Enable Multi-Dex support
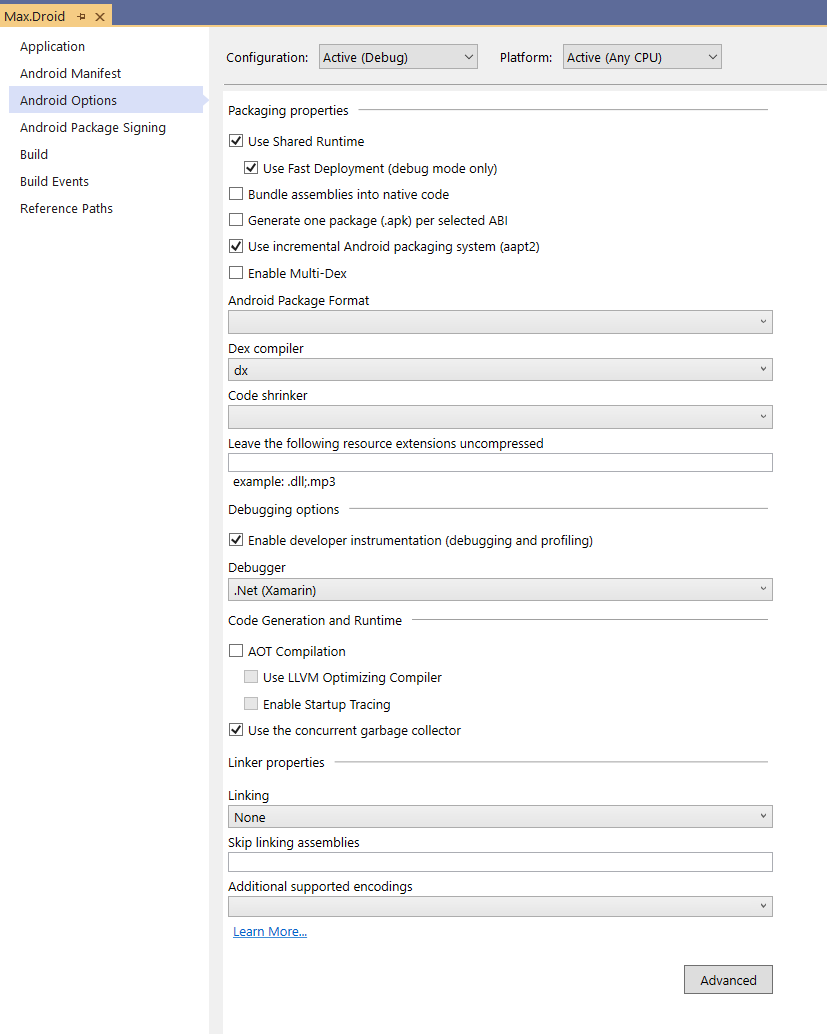 235,272
